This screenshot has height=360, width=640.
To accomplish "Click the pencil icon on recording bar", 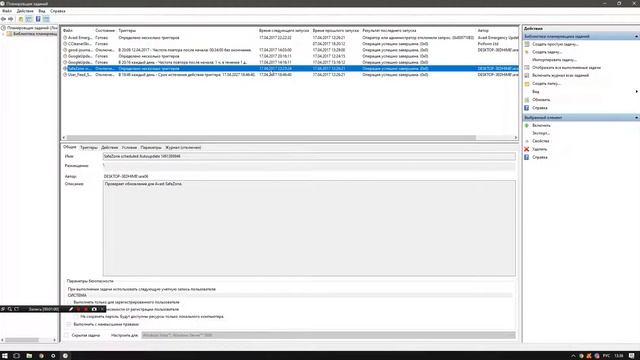I will (71, 309).
